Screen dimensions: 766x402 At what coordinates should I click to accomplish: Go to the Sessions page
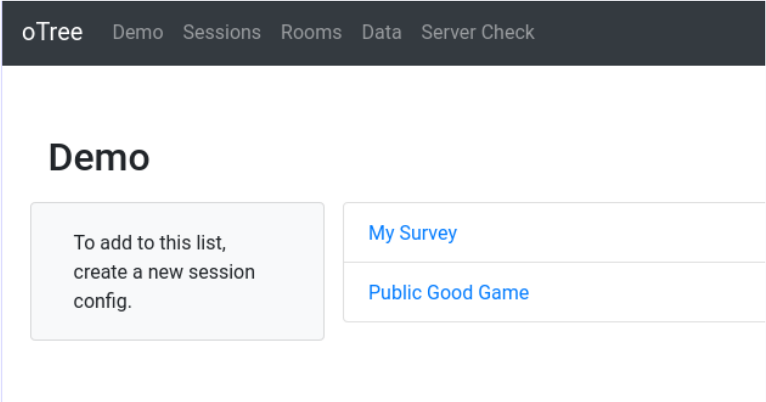tap(221, 32)
